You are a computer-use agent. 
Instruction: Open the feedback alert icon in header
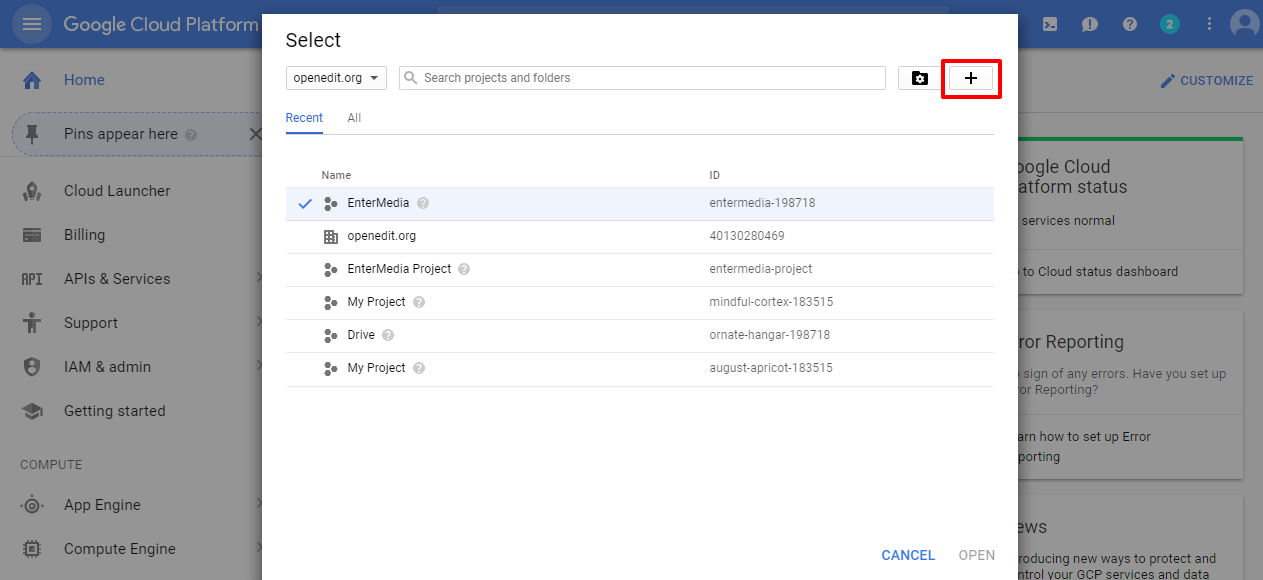(x=1090, y=24)
